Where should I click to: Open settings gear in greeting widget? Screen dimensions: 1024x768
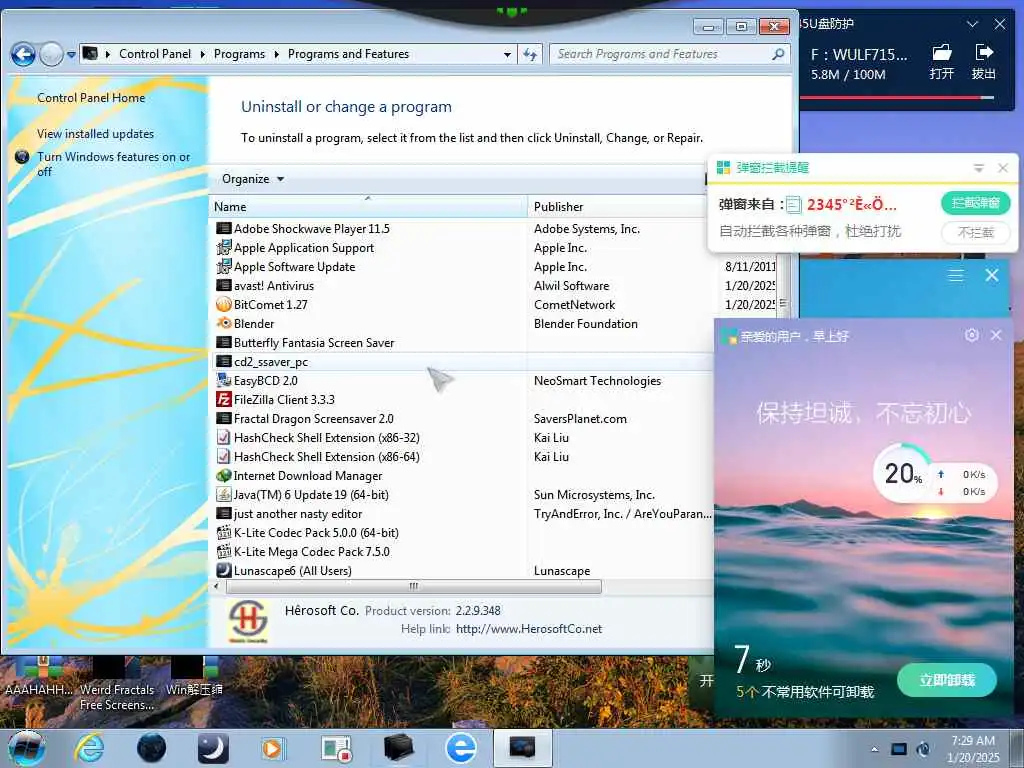point(972,335)
